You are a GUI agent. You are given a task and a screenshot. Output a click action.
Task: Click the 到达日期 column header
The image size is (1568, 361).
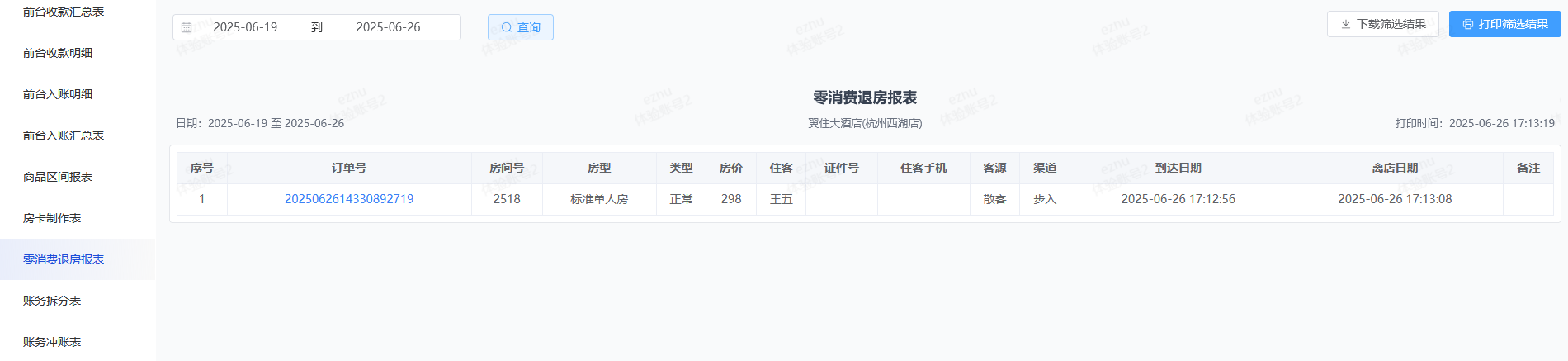click(1178, 168)
